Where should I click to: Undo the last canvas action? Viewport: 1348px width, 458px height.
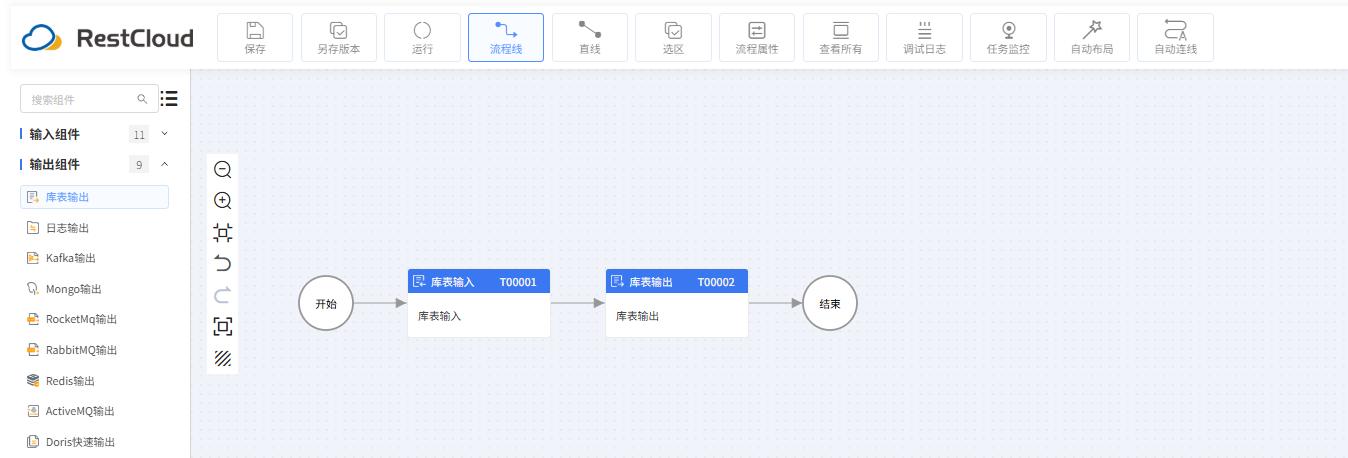tap(223, 264)
